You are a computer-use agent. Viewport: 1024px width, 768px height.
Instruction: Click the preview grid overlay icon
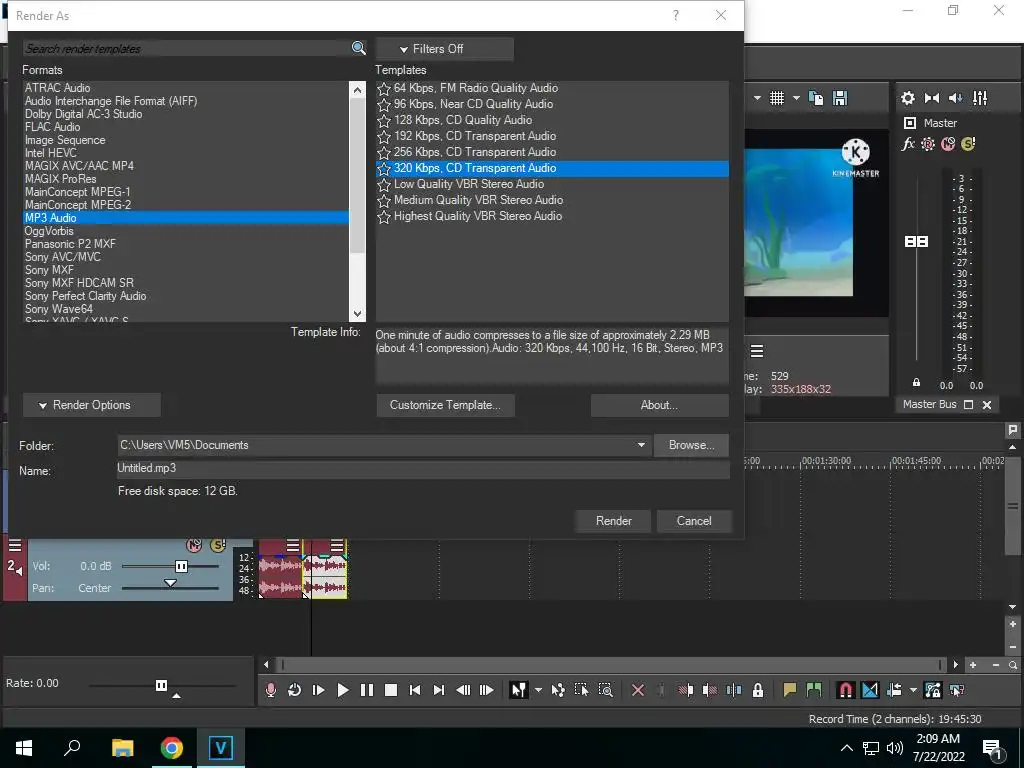776,98
